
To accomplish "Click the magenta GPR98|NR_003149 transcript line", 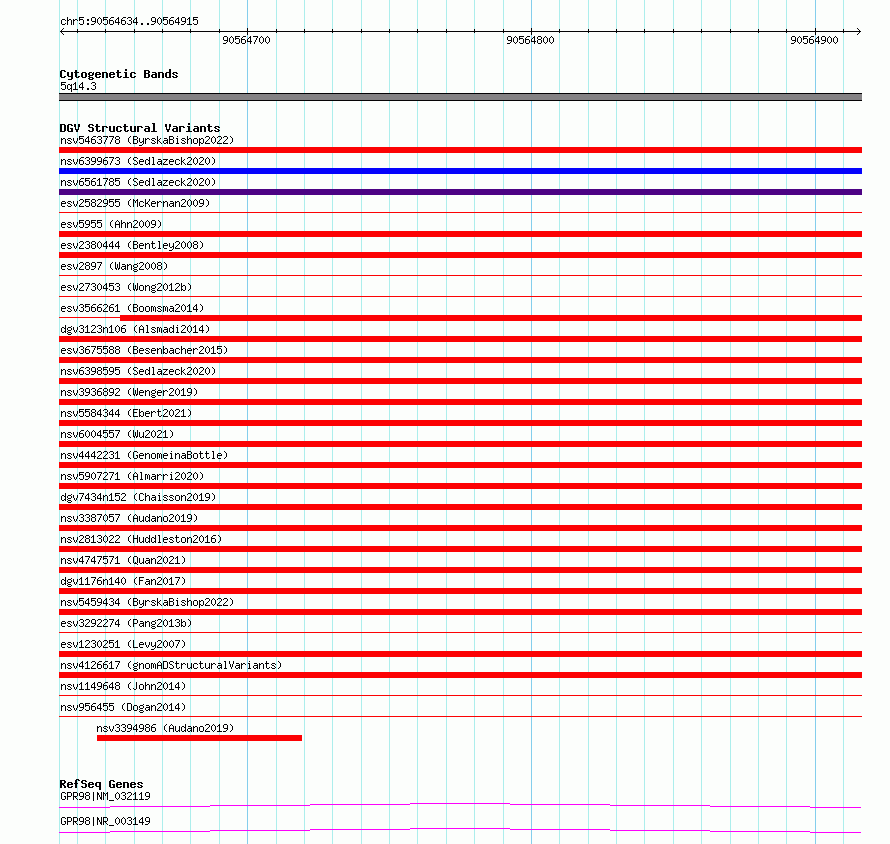I will pos(460,830).
